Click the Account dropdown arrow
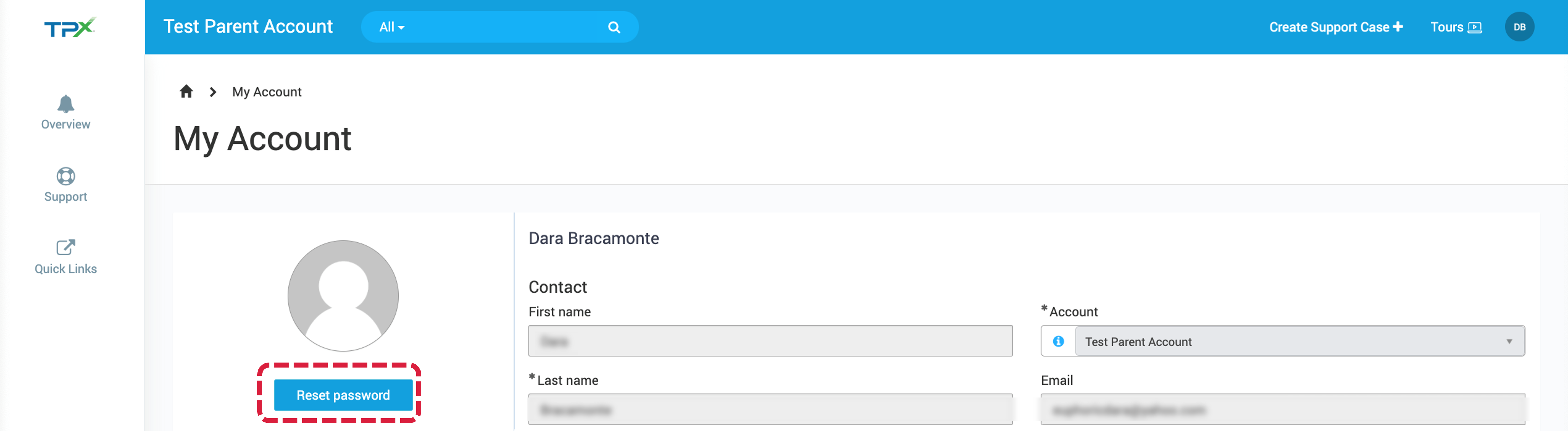The height and width of the screenshot is (431, 1568). pyautogui.click(x=1509, y=342)
